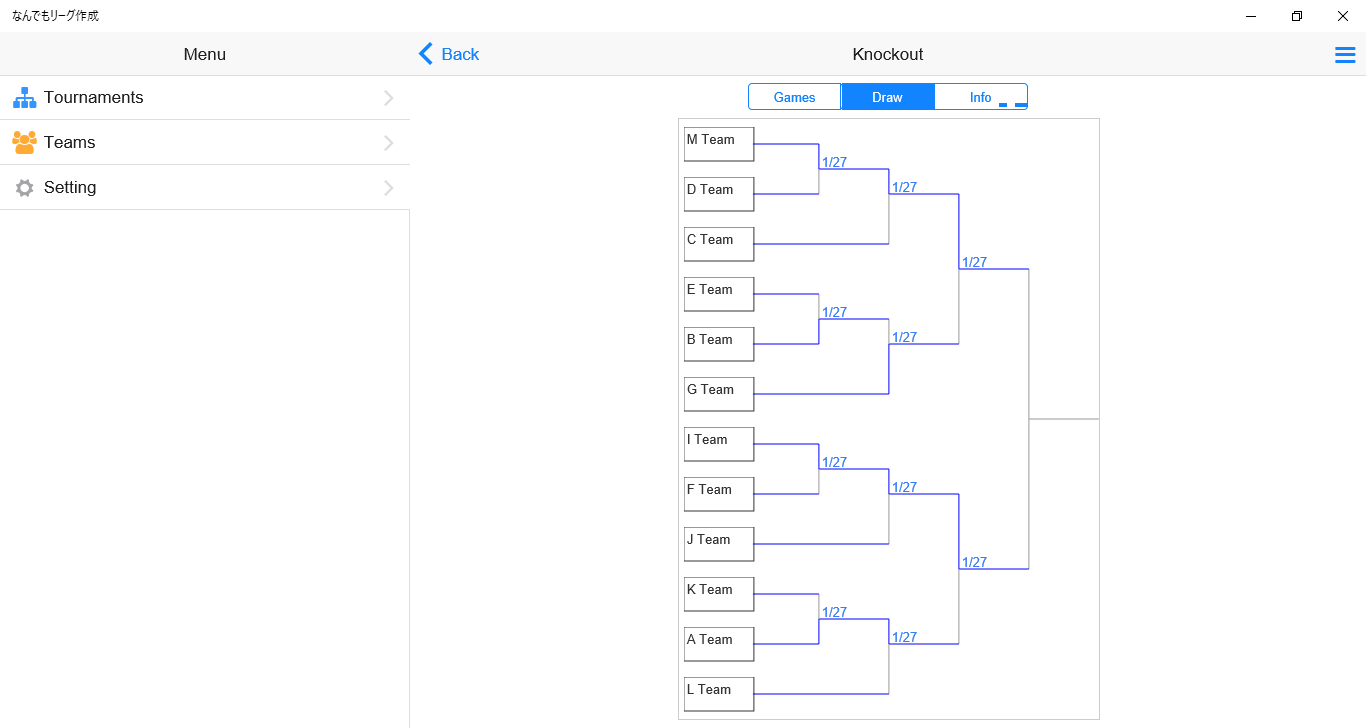Click the orange Teams people icon
1366x728 pixels.
(x=24, y=143)
